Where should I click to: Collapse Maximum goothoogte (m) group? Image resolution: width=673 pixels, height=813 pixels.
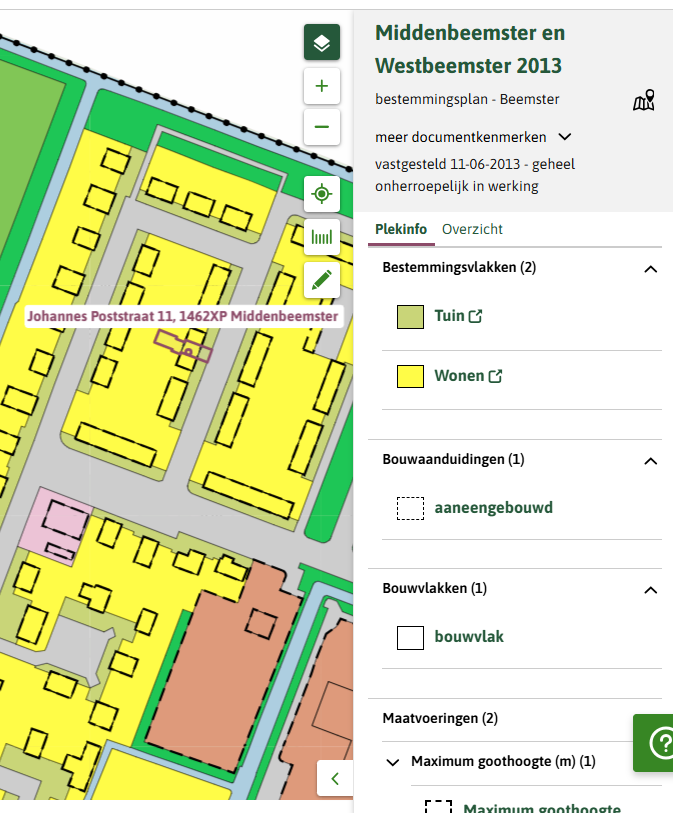point(393,762)
